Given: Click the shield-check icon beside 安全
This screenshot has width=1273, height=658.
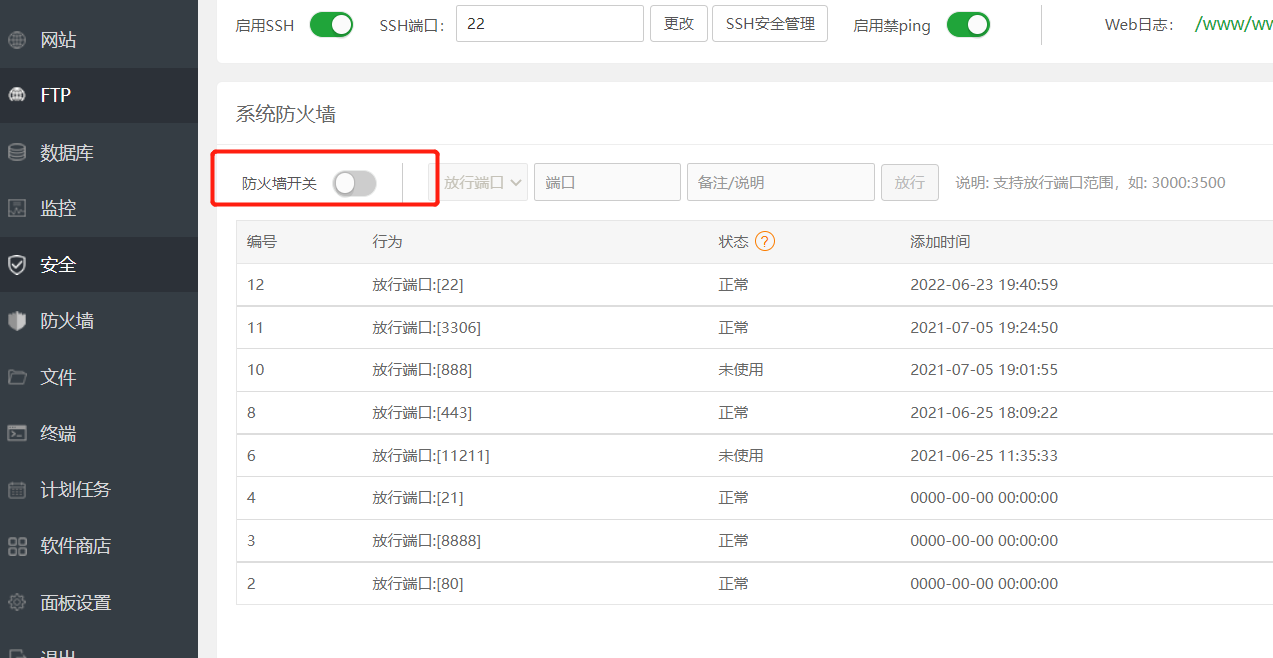Looking at the screenshot, I should tap(17, 265).
